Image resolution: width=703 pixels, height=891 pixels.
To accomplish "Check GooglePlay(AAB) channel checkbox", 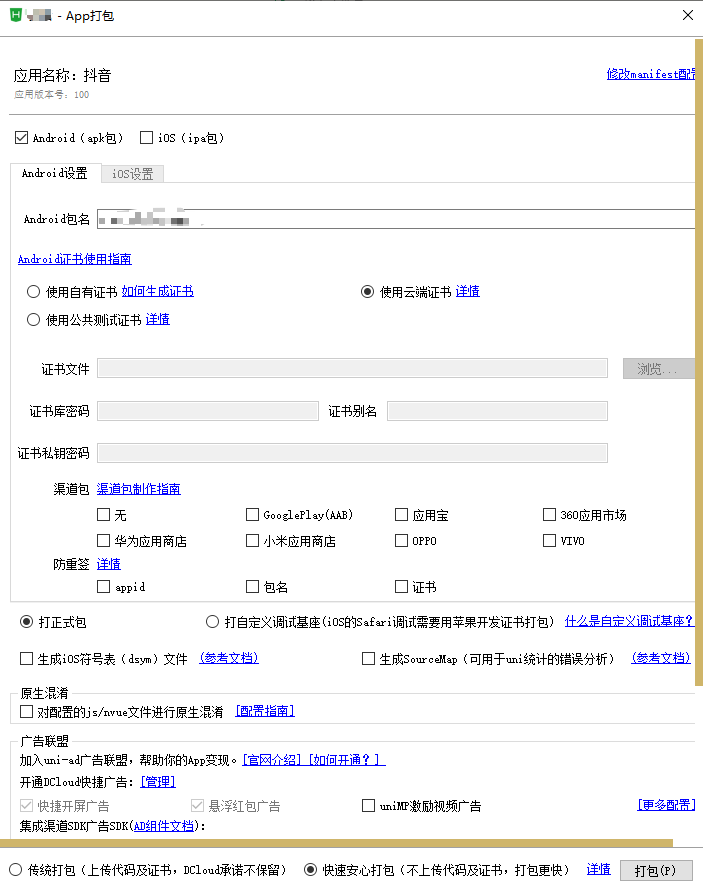I will [x=252, y=515].
